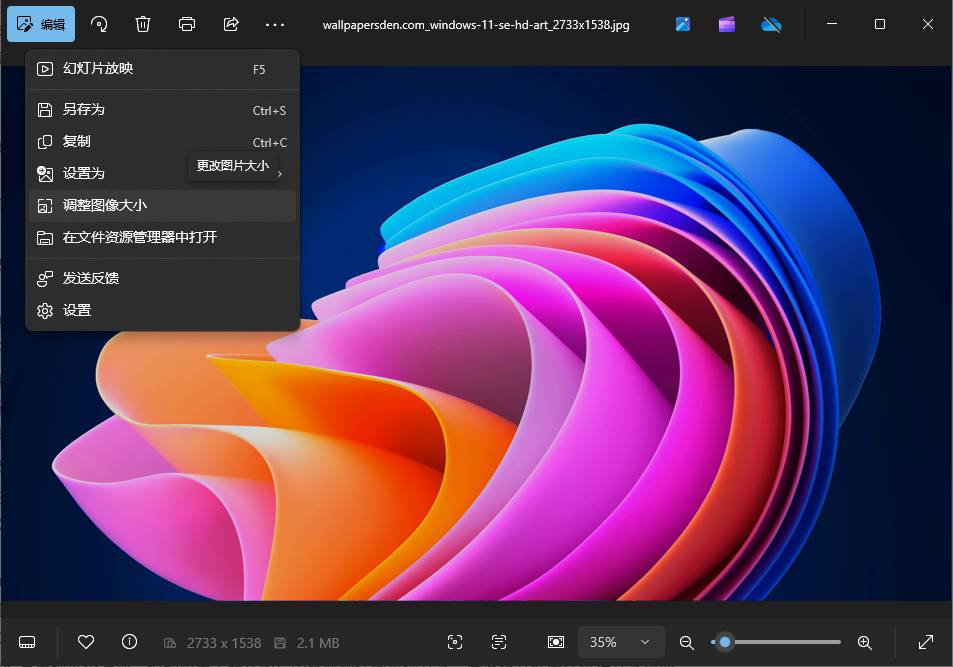
Task: Open the share icon in the toolbar
Action: [x=231, y=24]
